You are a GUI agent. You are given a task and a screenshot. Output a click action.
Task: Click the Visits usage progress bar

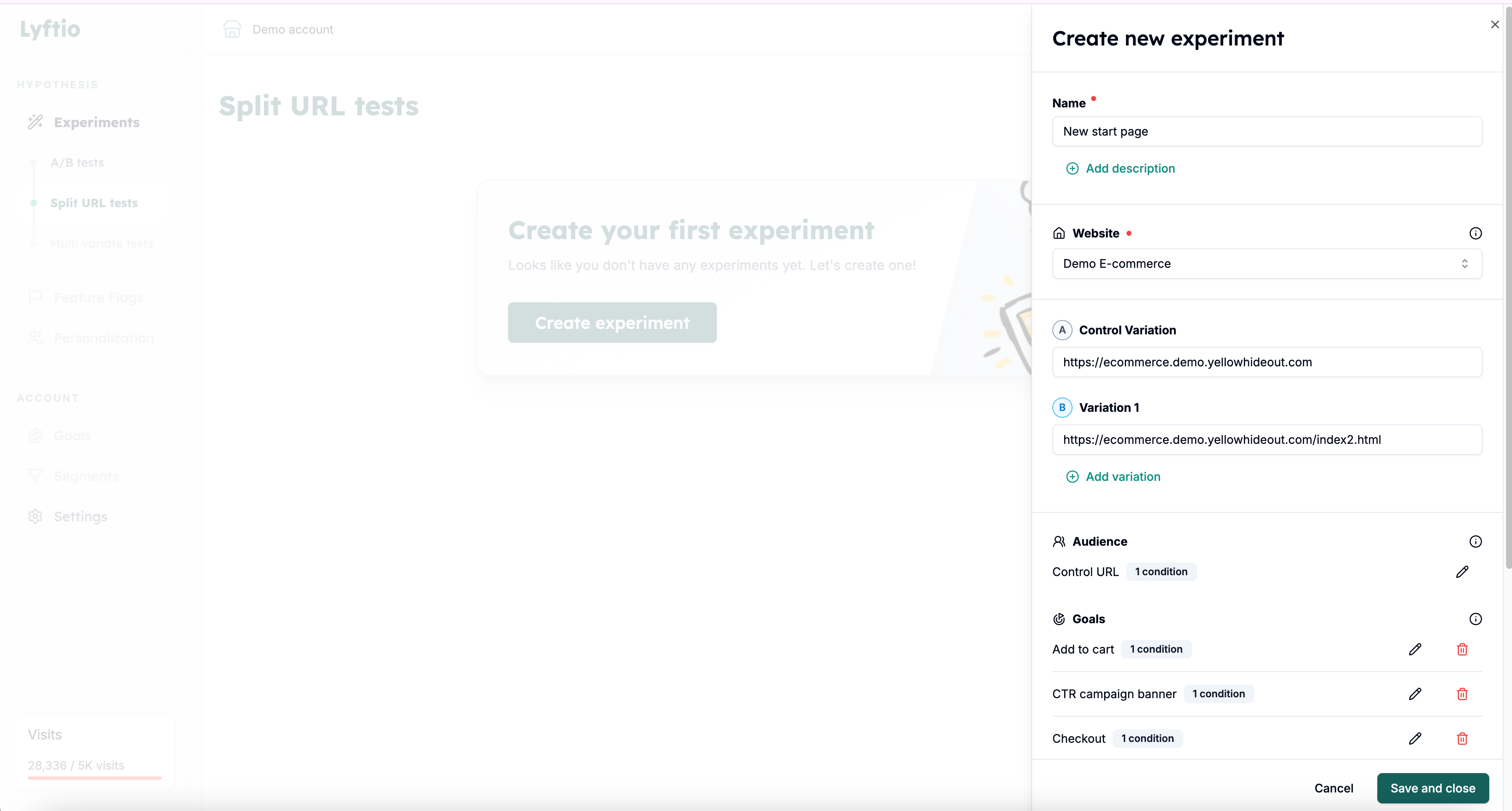click(94, 778)
